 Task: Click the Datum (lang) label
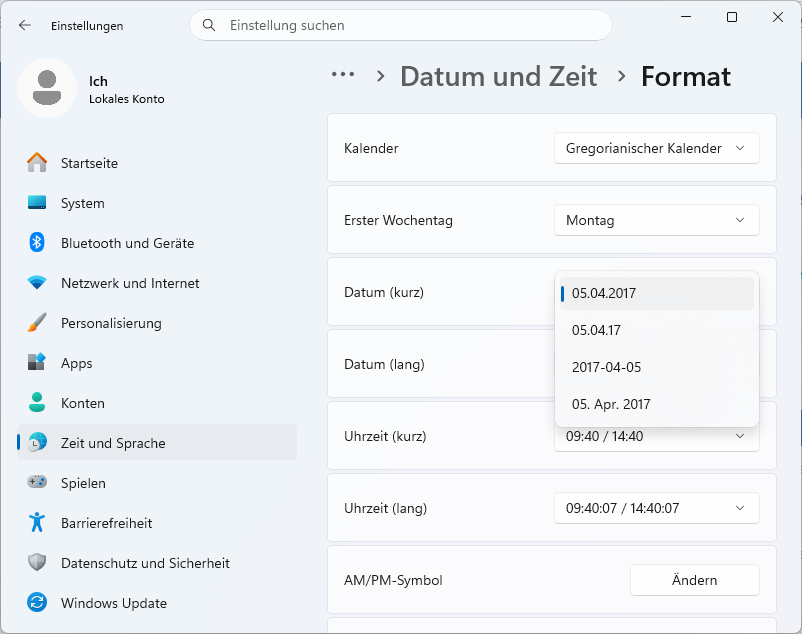coord(384,365)
